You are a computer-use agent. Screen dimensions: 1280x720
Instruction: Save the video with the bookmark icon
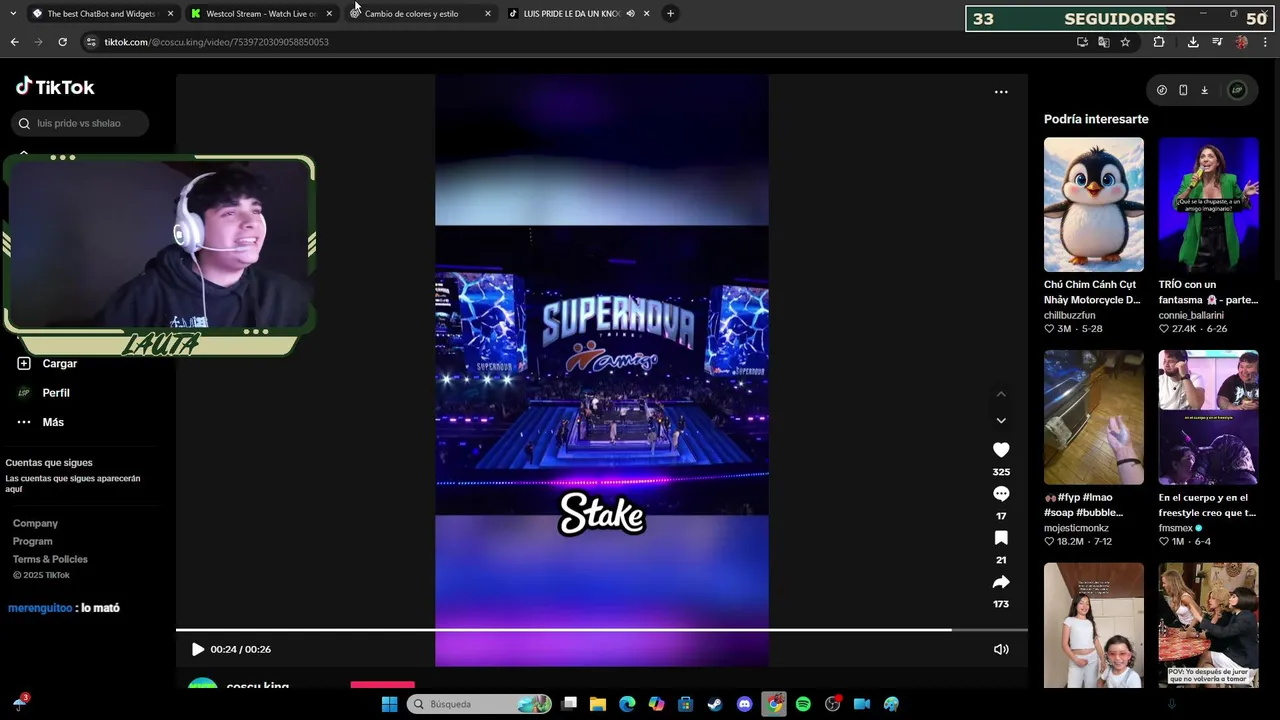[1001, 538]
